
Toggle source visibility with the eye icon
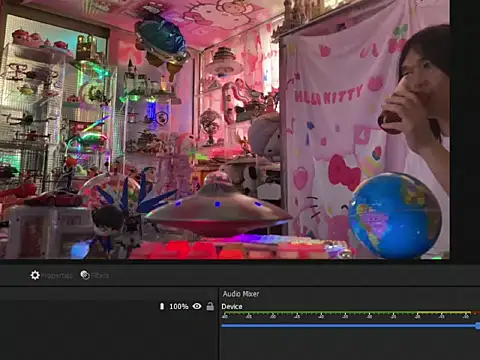[197, 306]
